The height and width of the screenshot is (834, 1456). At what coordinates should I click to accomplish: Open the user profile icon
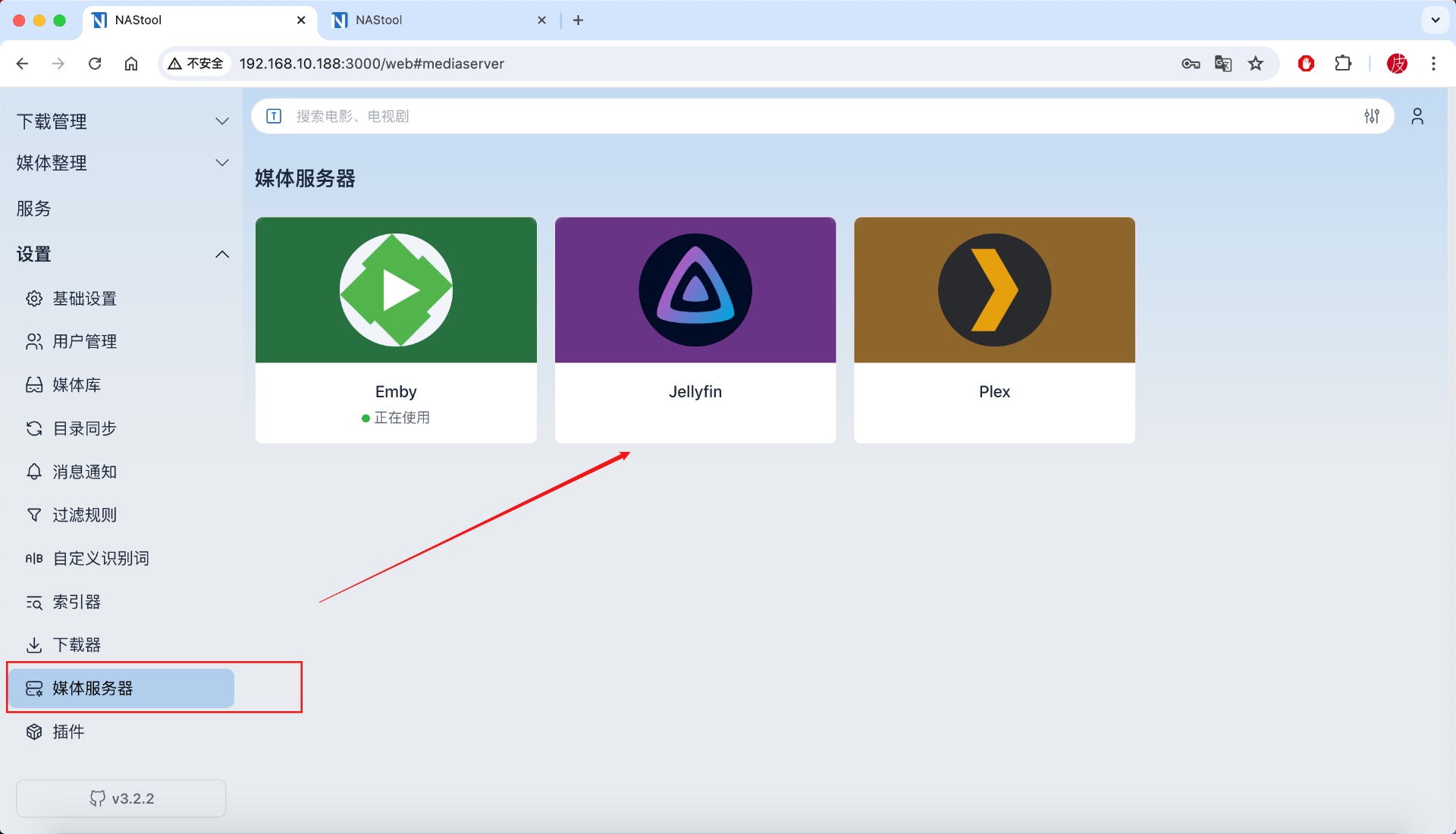1417,116
